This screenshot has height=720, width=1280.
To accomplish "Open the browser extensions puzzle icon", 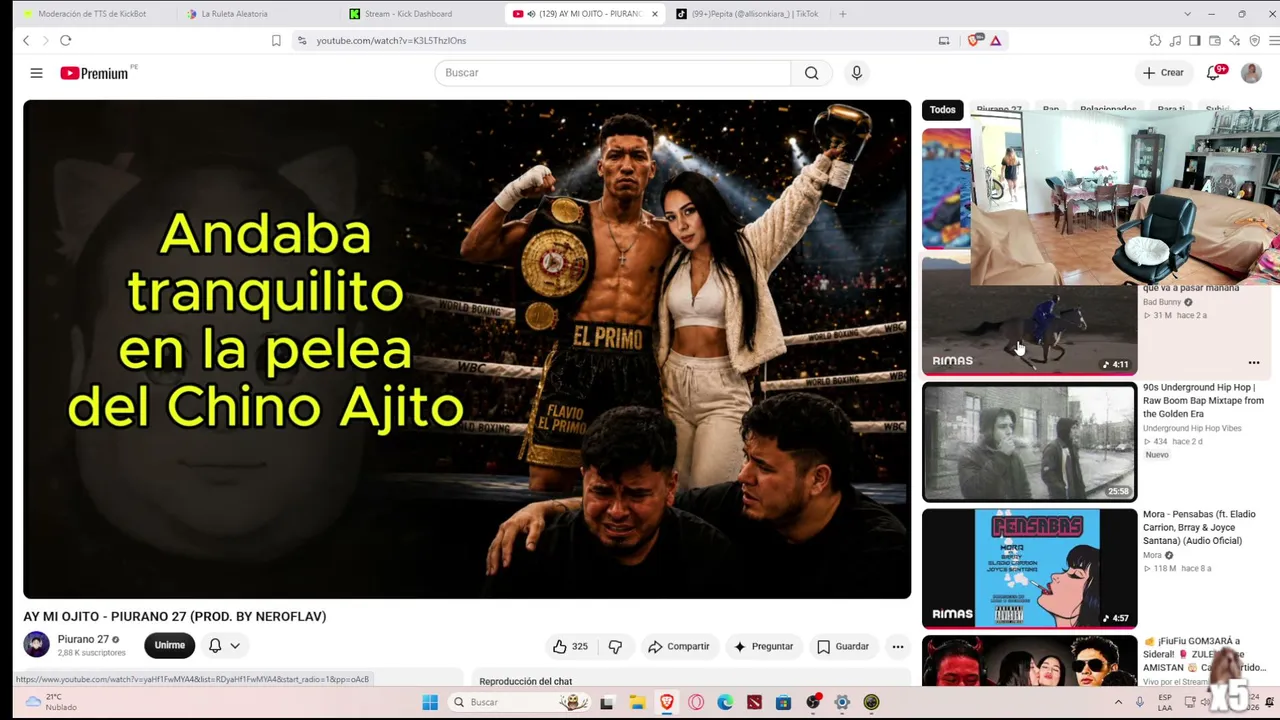I will click(1155, 40).
